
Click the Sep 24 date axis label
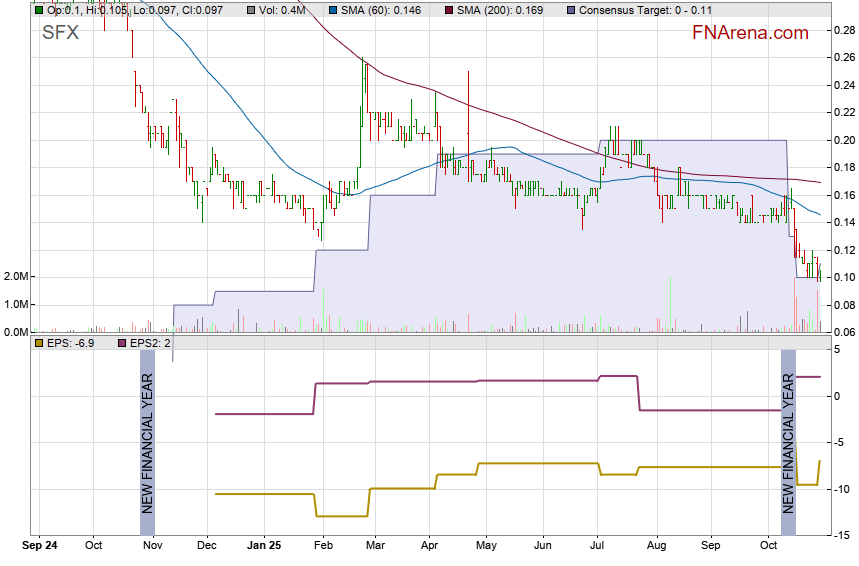(39, 547)
